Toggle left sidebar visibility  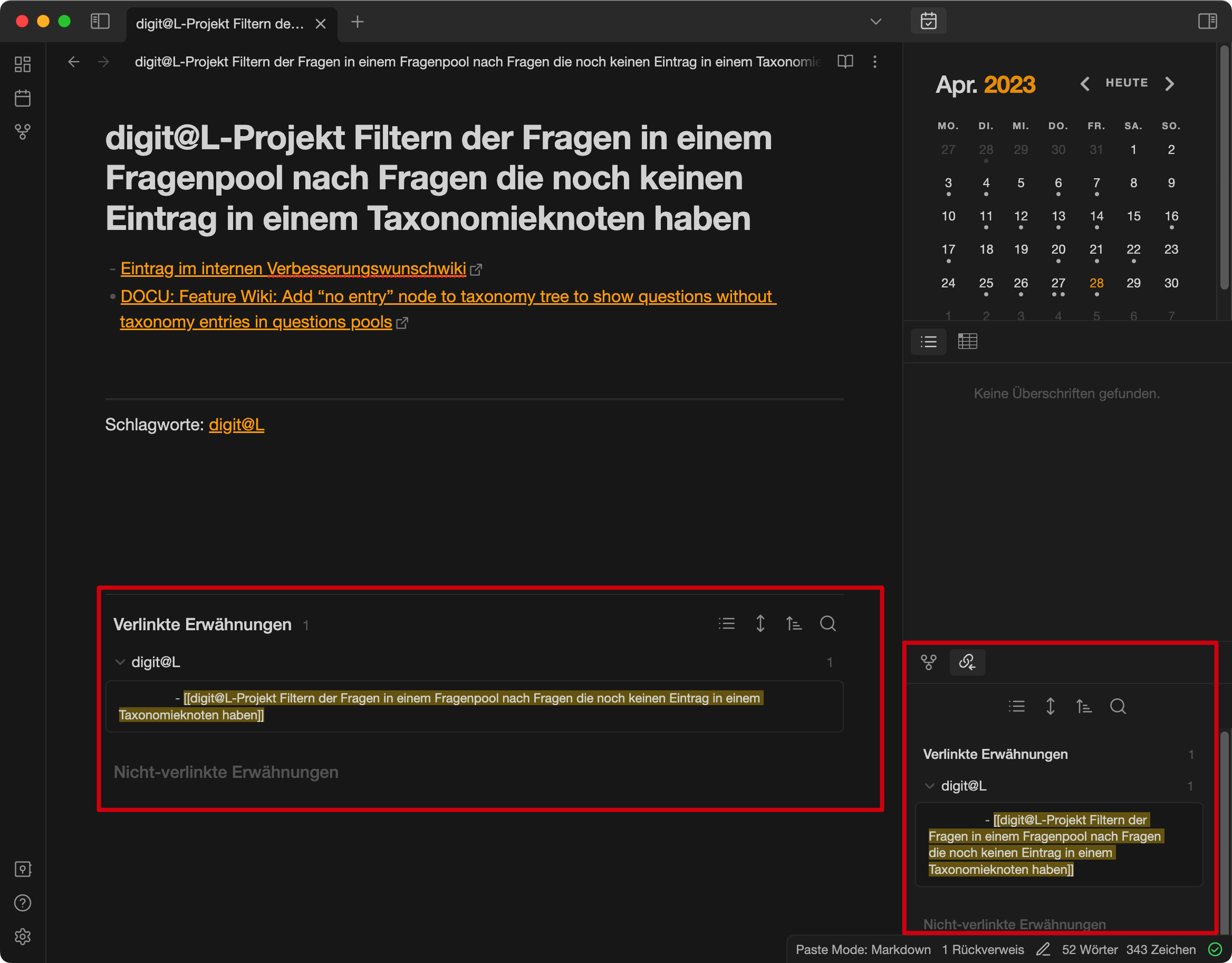pos(100,22)
